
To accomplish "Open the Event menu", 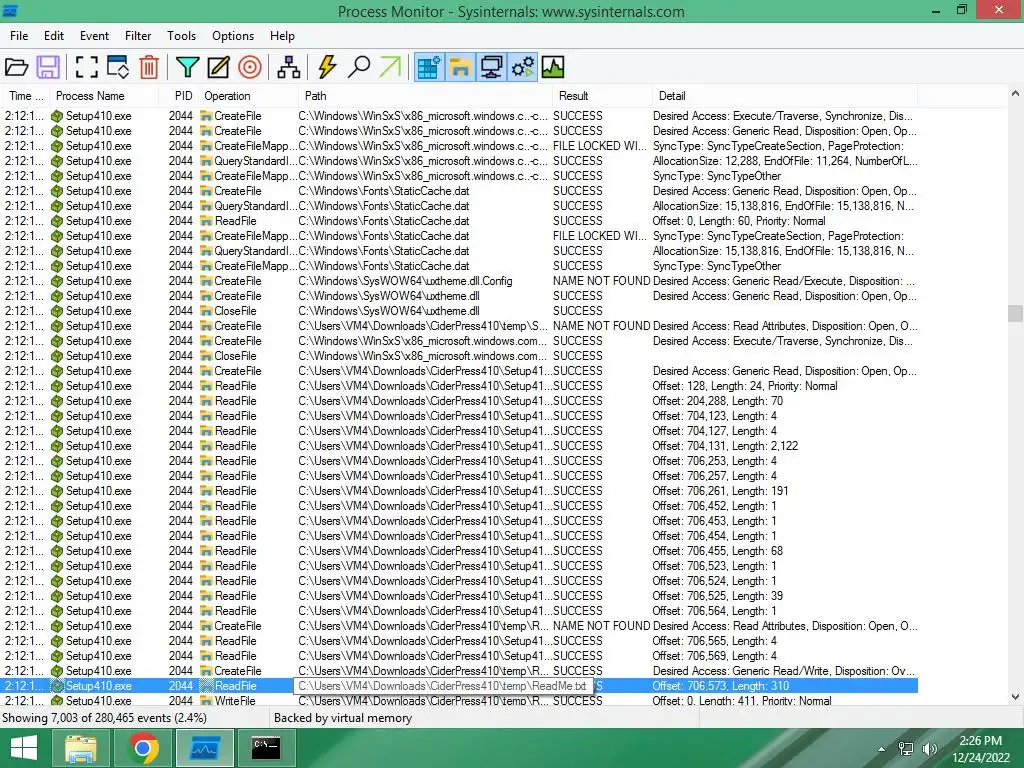I will coord(94,36).
